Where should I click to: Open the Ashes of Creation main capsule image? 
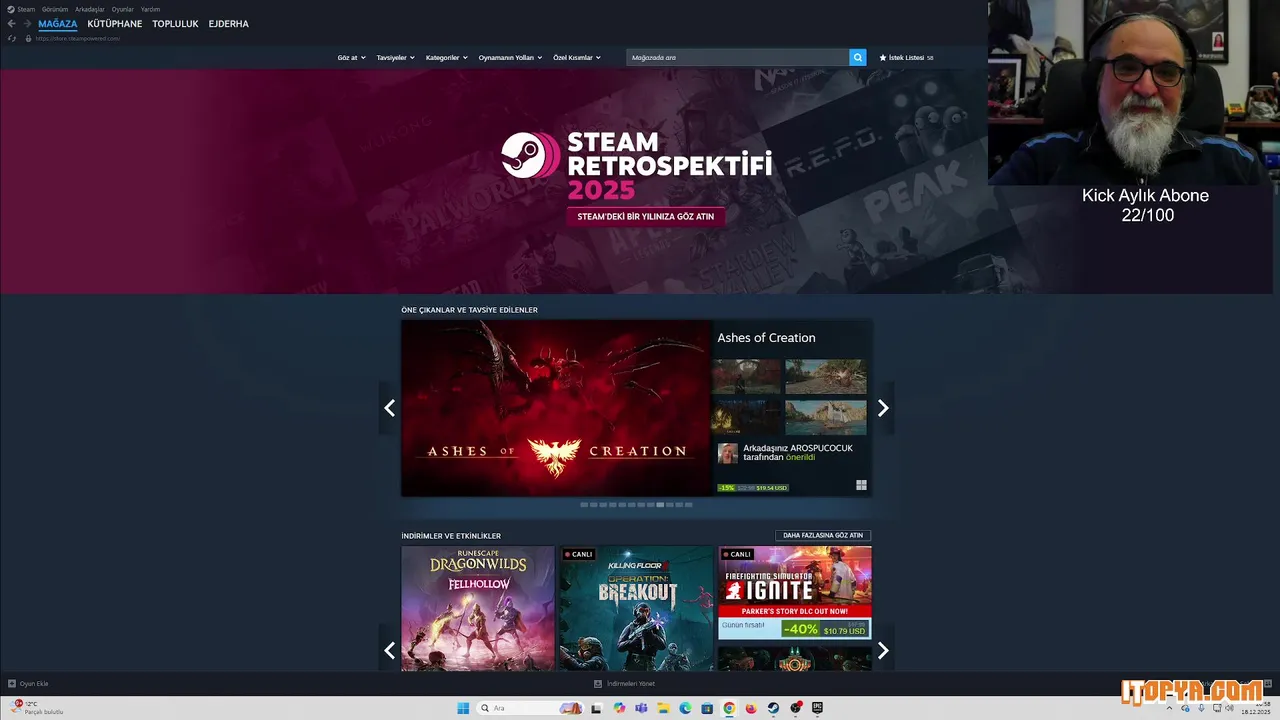[556, 408]
